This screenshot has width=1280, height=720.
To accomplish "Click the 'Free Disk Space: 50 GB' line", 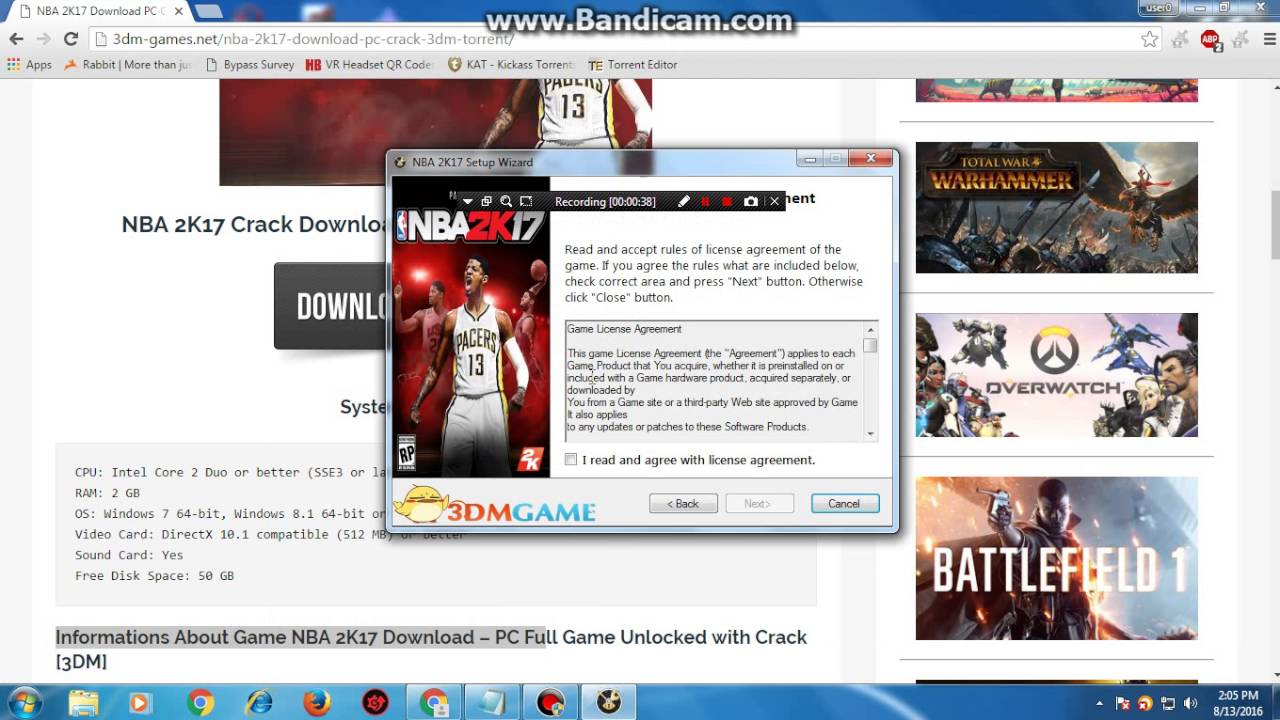I will click(154, 576).
